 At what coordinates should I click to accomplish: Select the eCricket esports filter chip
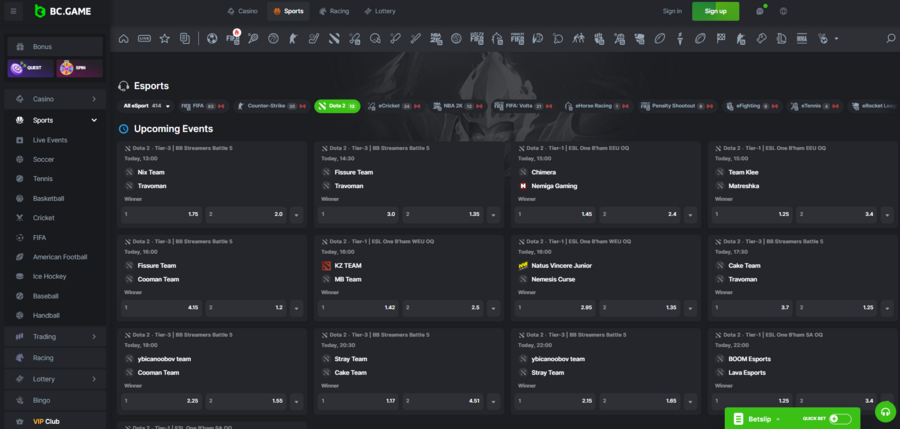pyautogui.click(x=394, y=106)
